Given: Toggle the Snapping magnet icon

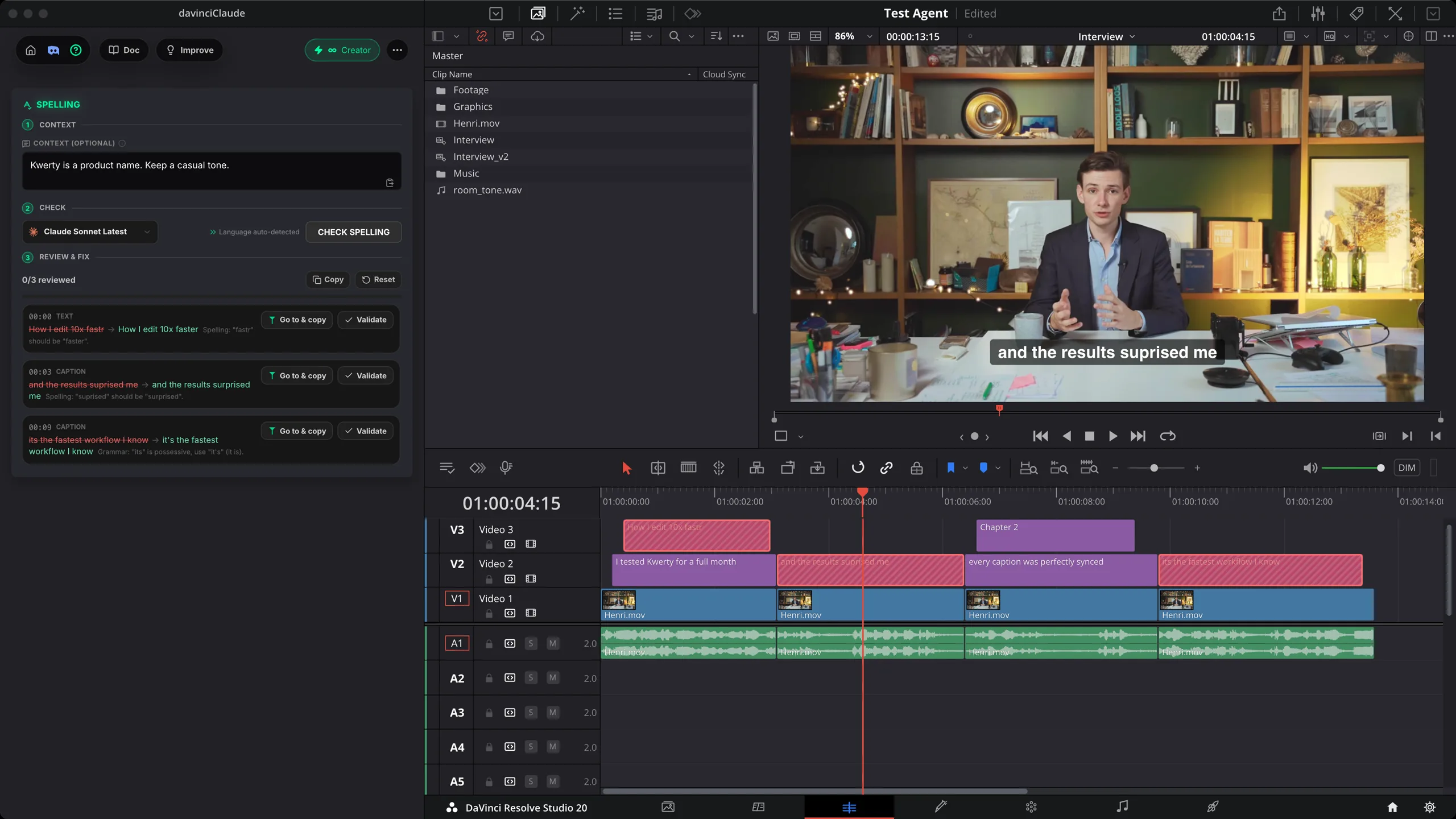Looking at the screenshot, I should click(857, 468).
